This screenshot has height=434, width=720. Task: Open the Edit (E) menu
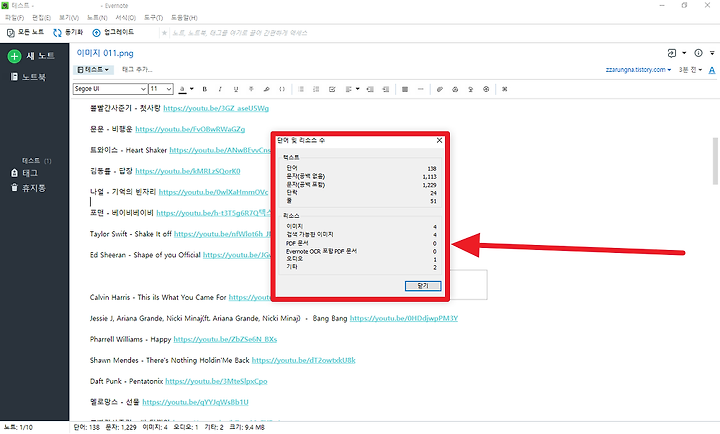41,18
